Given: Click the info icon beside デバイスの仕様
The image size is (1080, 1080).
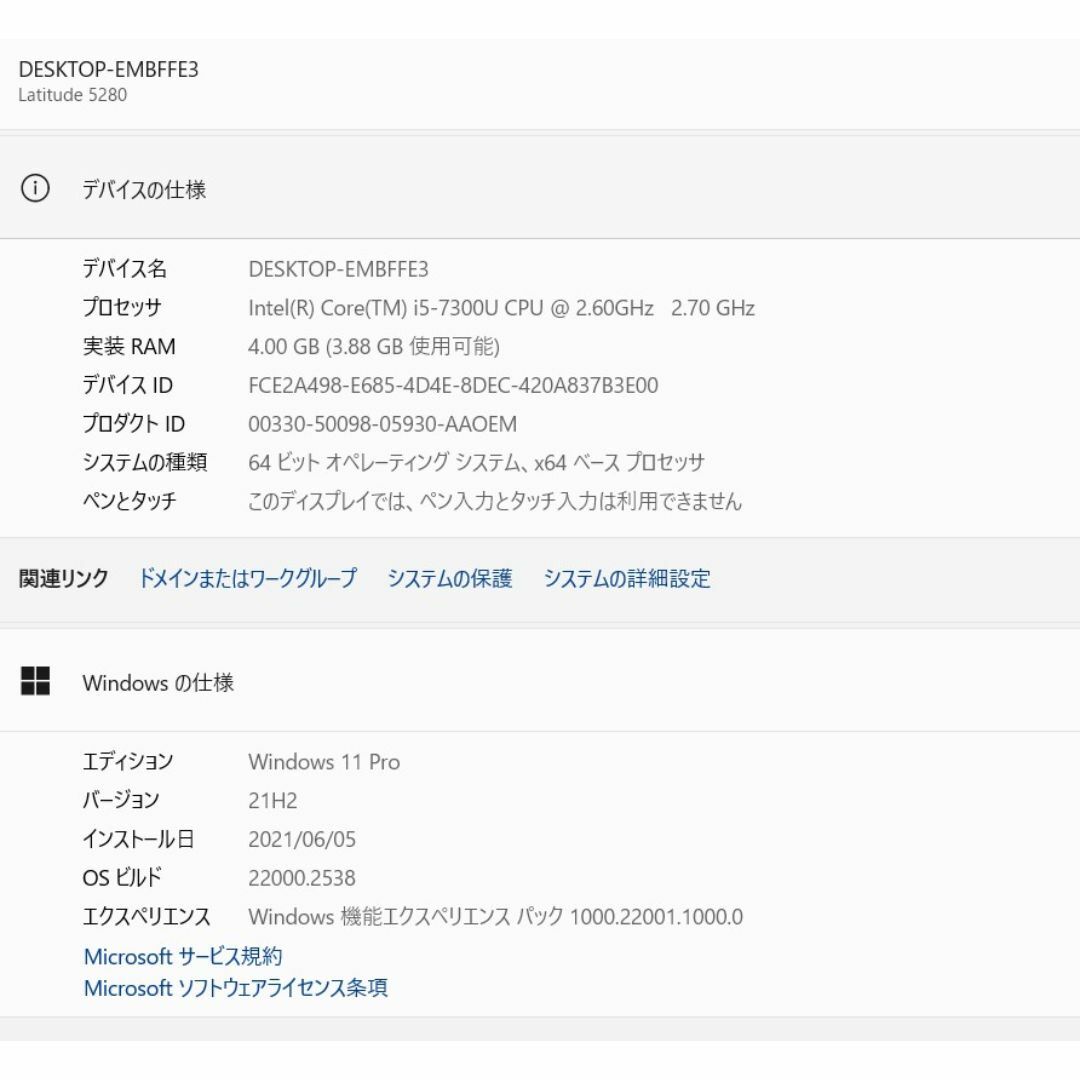Looking at the screenshot, I should tap(35, 188).
